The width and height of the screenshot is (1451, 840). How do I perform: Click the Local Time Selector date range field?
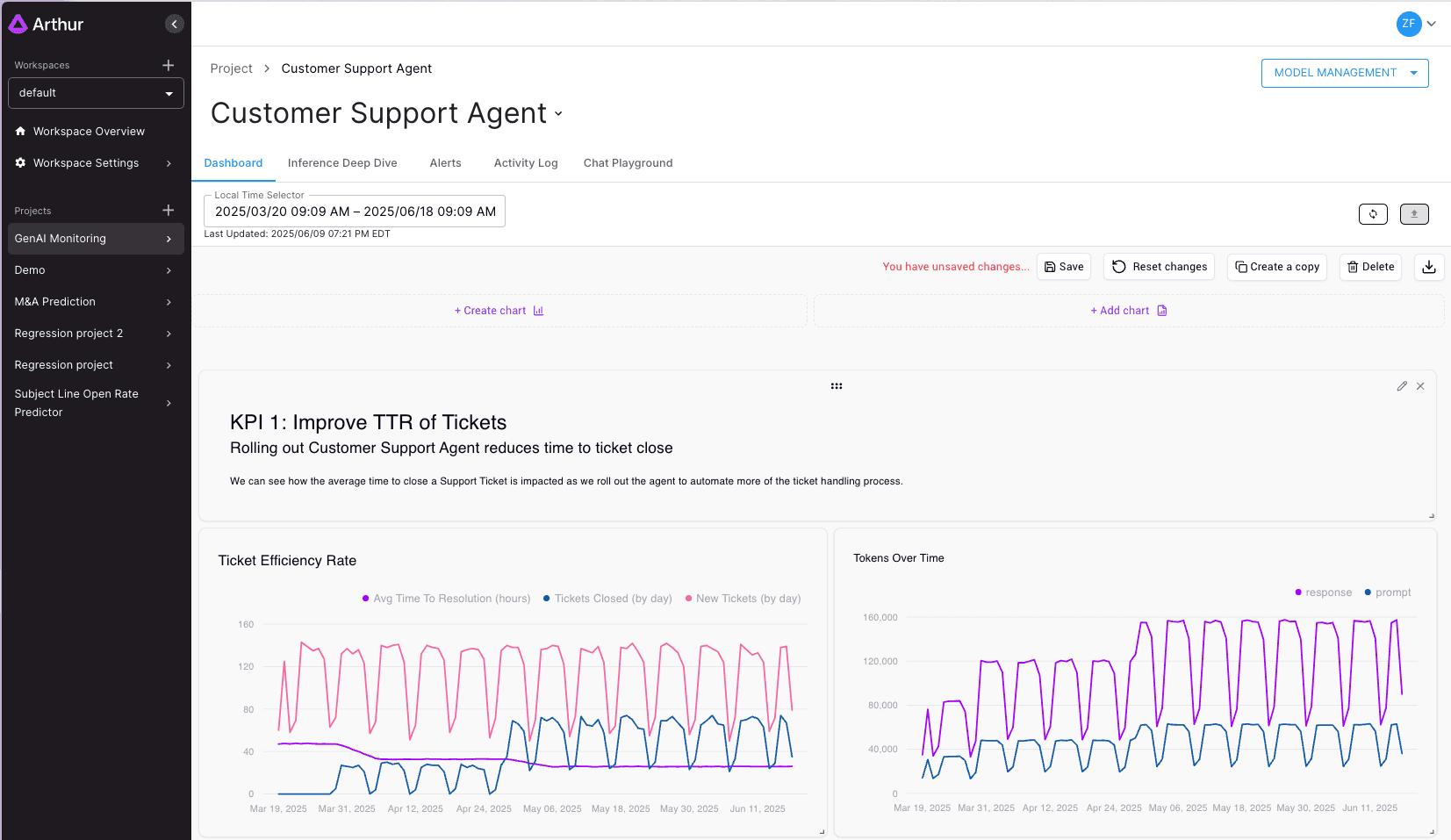354,211
